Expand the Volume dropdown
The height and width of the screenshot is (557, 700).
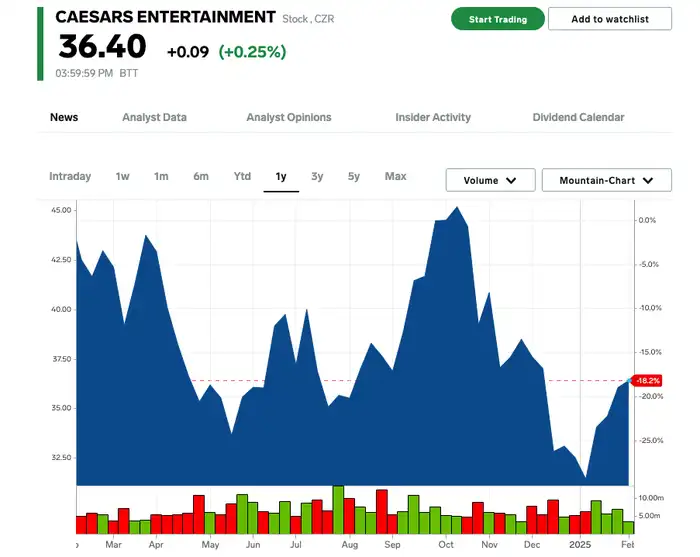(490, 180)
